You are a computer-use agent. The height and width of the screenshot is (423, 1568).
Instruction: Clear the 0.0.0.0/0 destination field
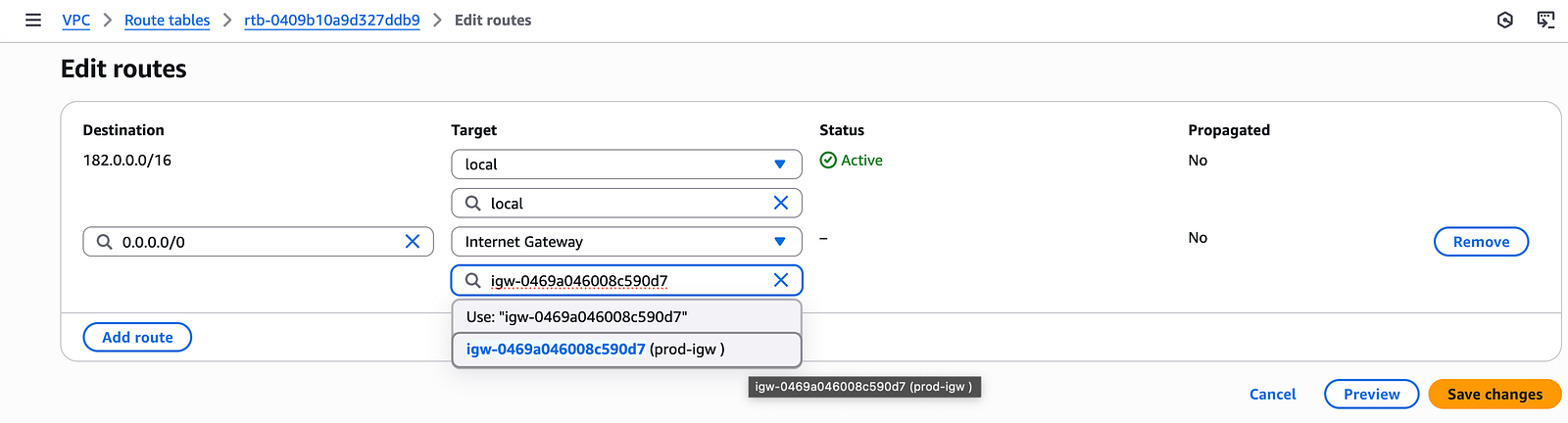point(413,242)
